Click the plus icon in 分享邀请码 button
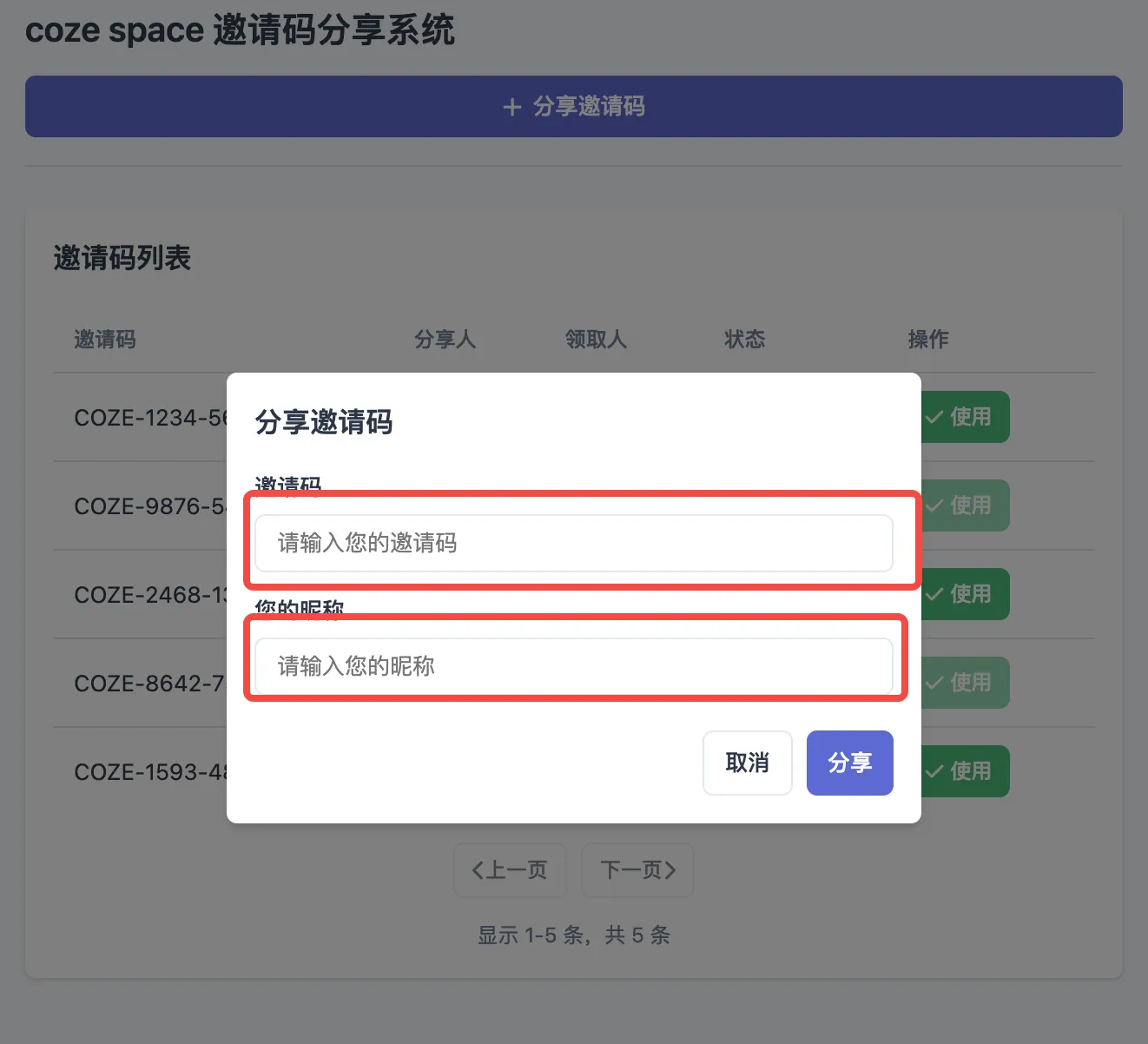Image resolution: width=1148 pixels, height=1044 pixels. pyautogui.click(x=512, y=107)
